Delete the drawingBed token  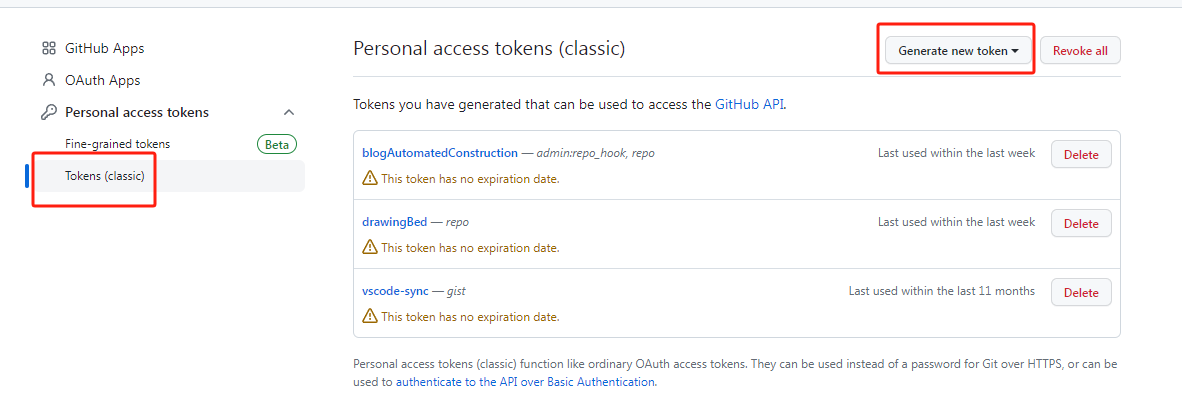(1081, 224)
